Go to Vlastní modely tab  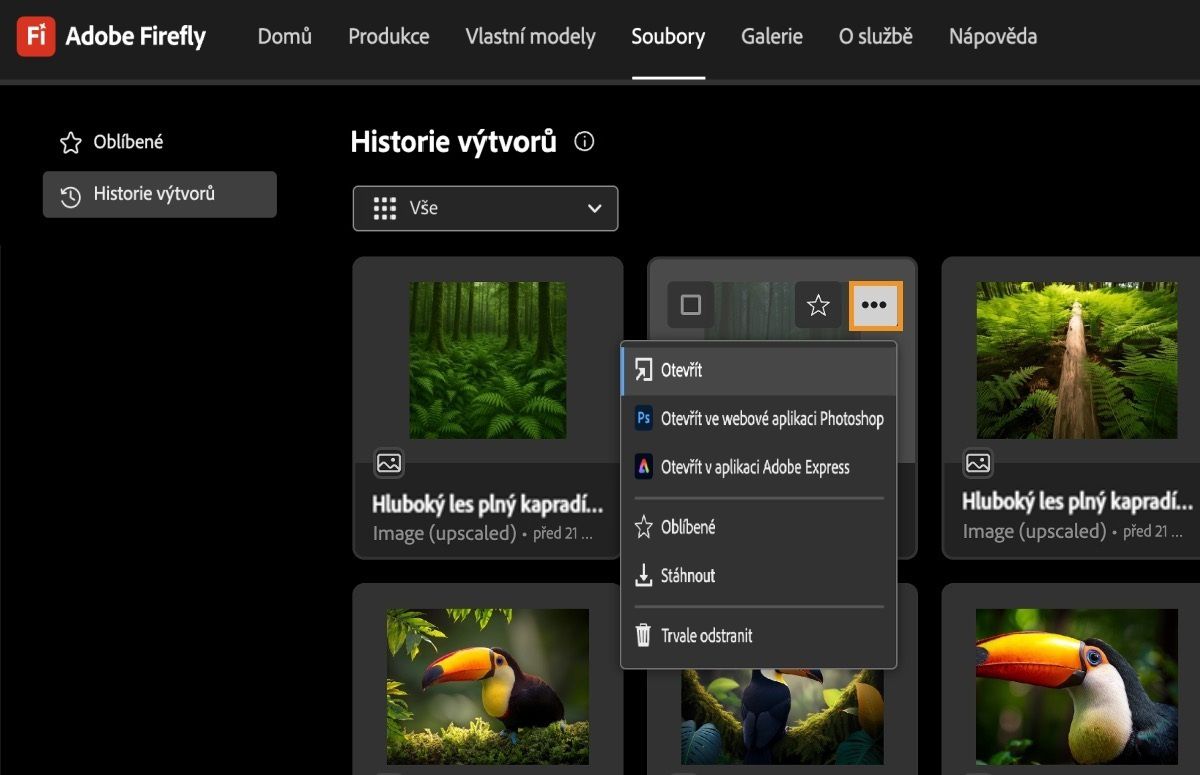pyautogui.click(x=530, y=37)
